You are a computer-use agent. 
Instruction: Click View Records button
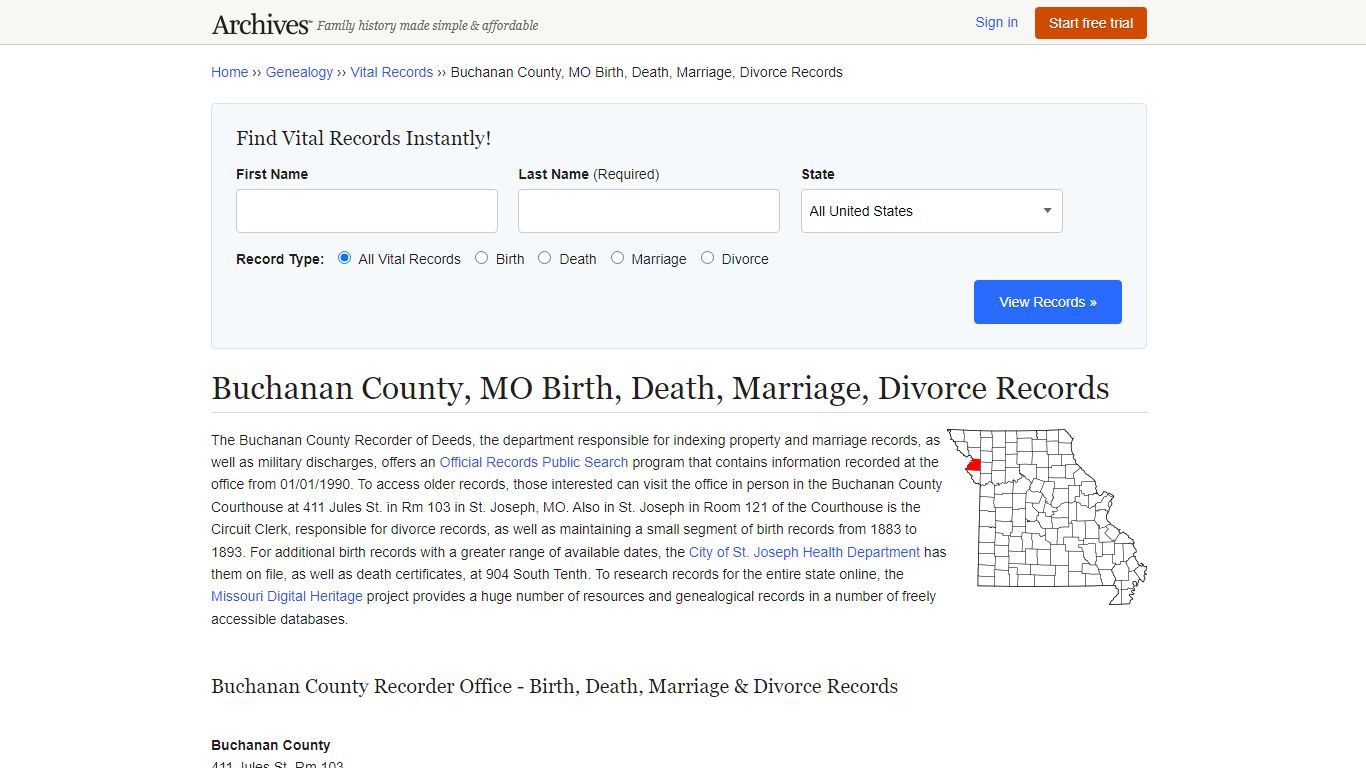[1048, 302]
